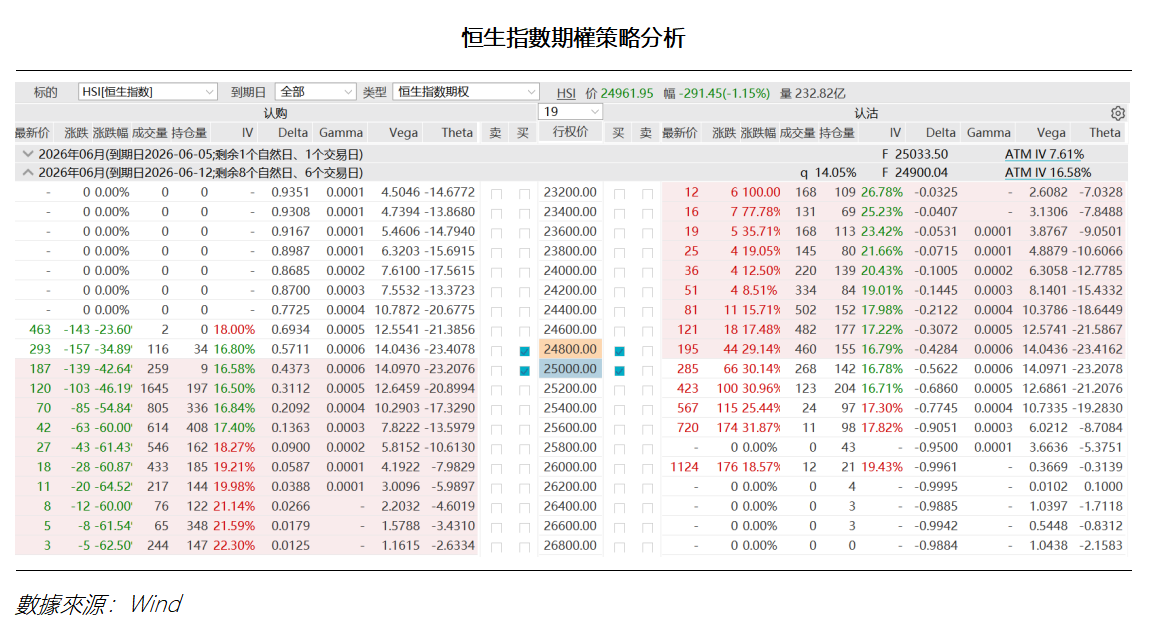Screen dimensions: 1152x636
Task: Select the 23200.00 strike row
Action: click(570, 192)
